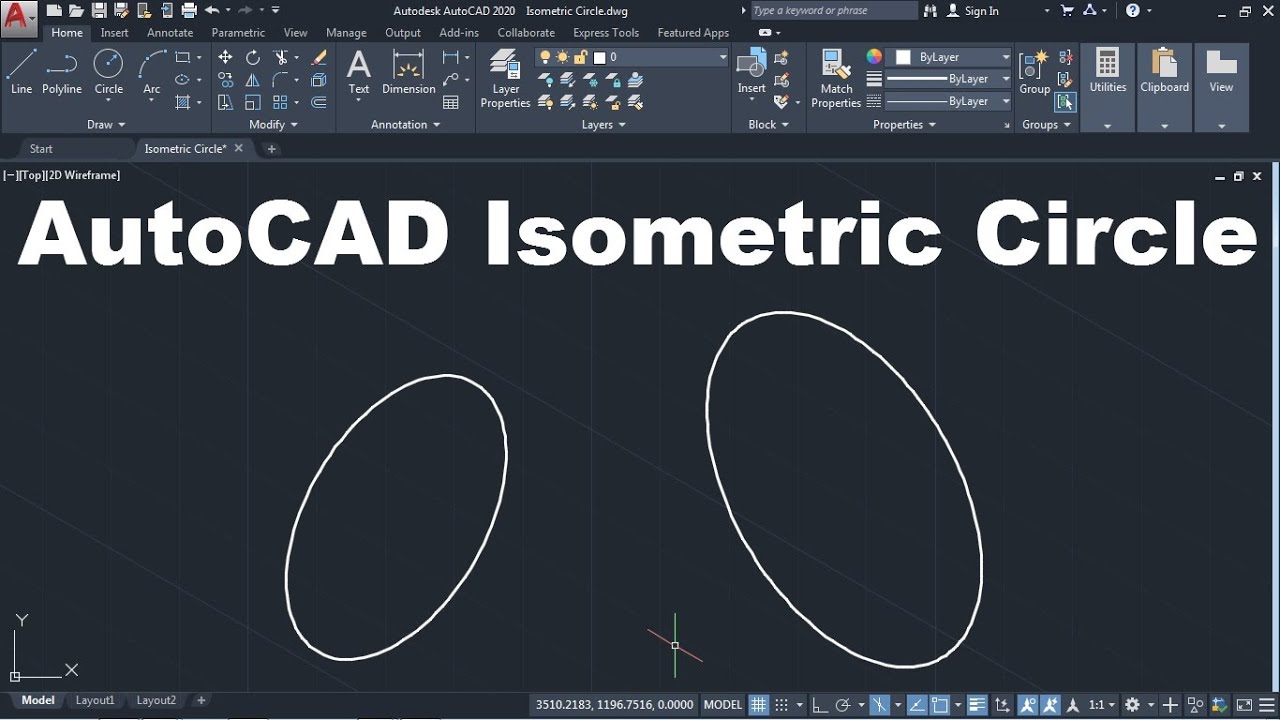Open the object color wheel icon
1280x720 pixels.
point(874,57)
